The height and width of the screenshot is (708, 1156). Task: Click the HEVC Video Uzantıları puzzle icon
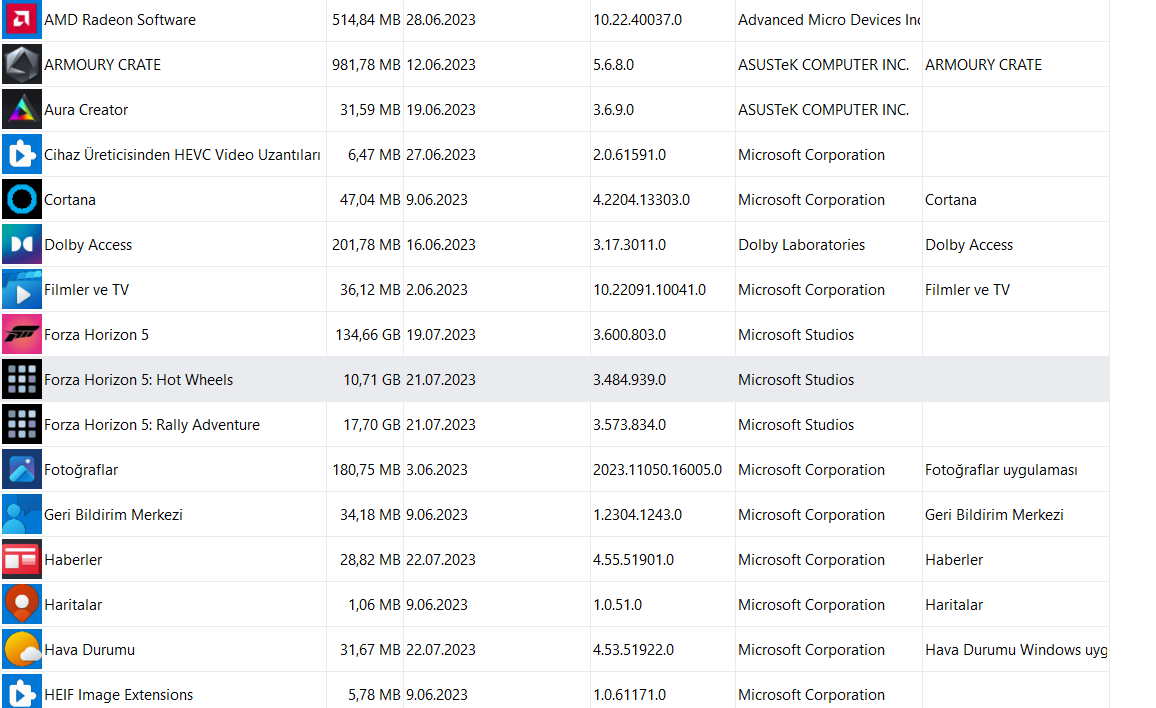click(21, 155)
